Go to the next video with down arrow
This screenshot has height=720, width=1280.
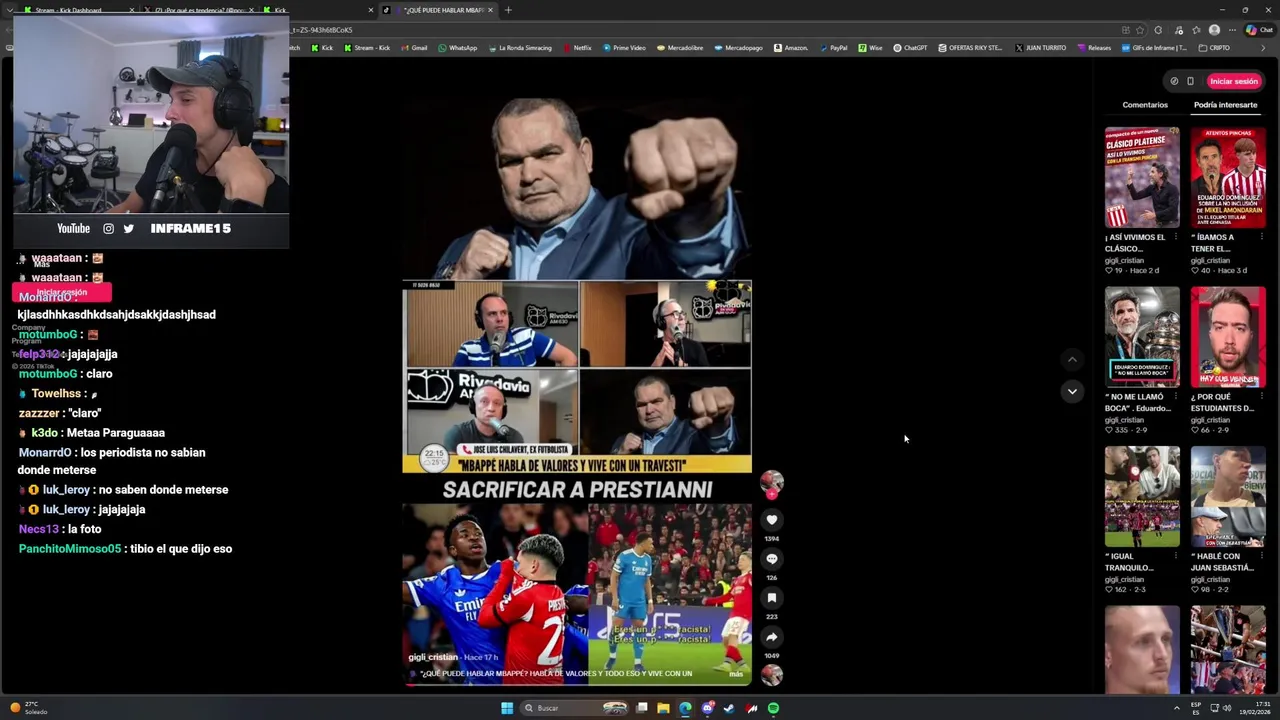pos(1072,391)
